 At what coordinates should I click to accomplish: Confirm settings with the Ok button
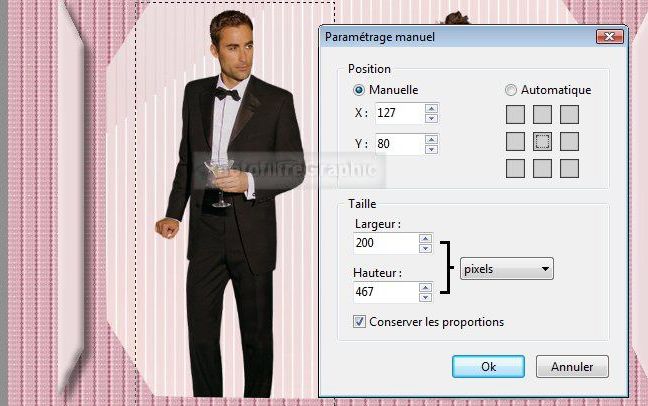click(x=488, y=366)
